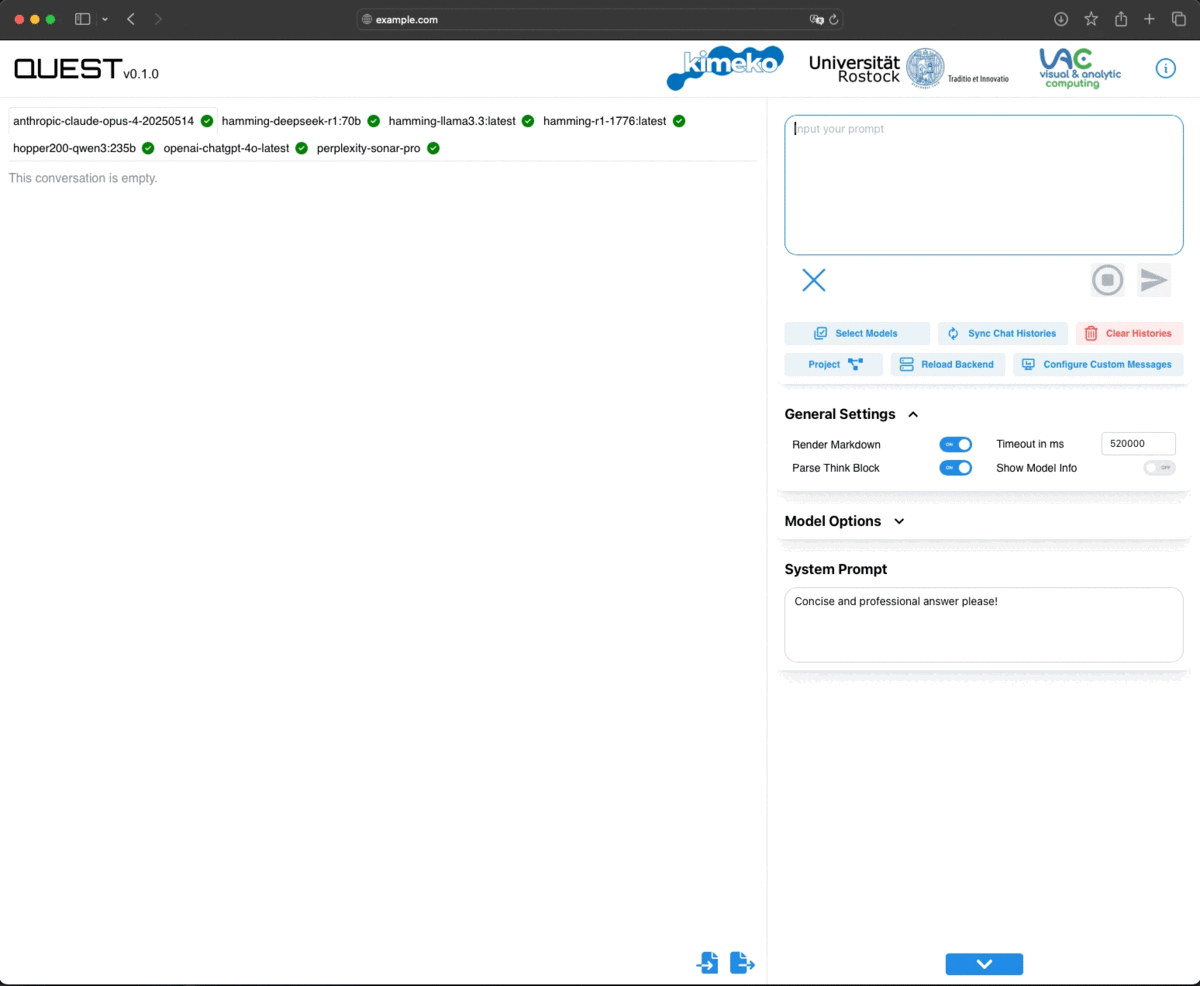Collapse the General Settings section
This screenshot has height=986, width=1200.
(x=913, y=415)
